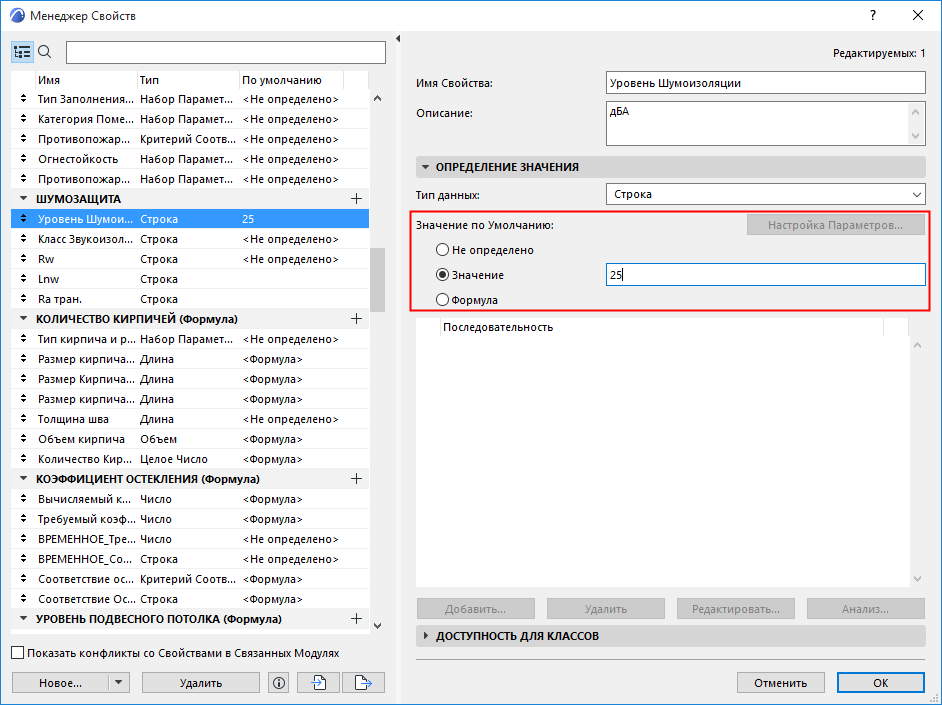Collapse left panel with black arrow
Viewport: 942px width, 705px height.
pyautogui.click(x=398, y=38)
